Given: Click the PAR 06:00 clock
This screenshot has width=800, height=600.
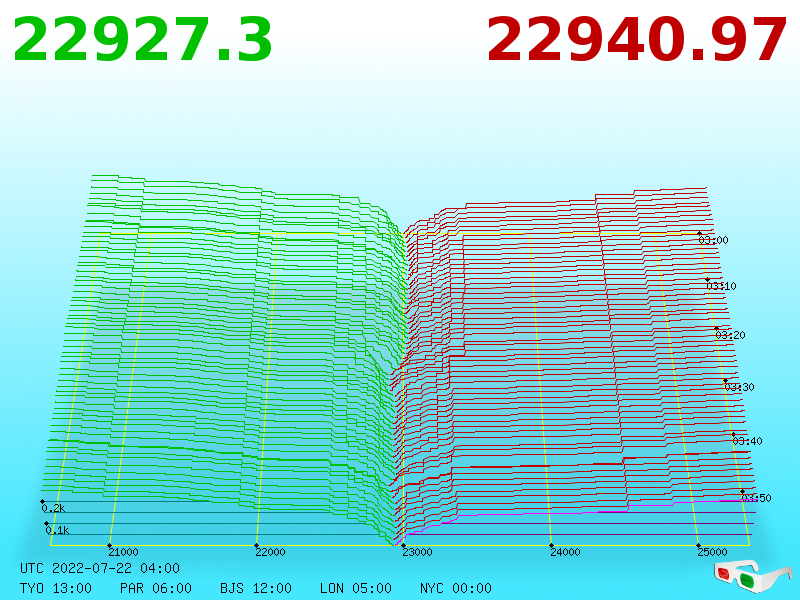Looking at the screenshot, I should coord(156,588).
